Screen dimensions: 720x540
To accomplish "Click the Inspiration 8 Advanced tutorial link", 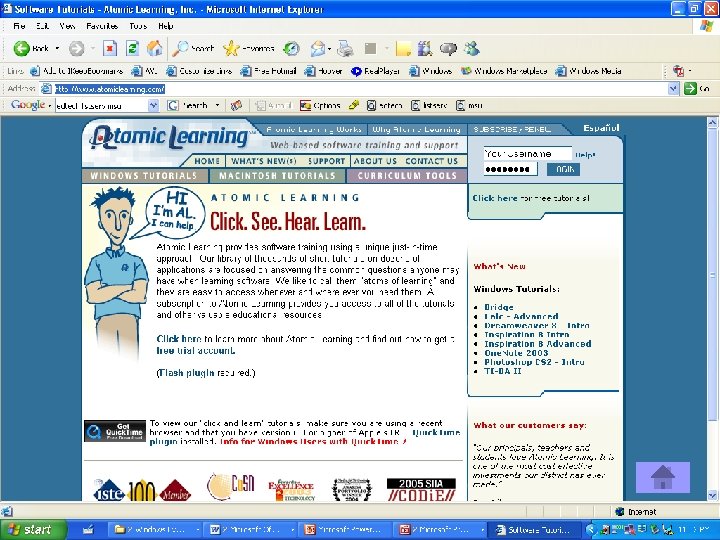I will pos(538,344).
